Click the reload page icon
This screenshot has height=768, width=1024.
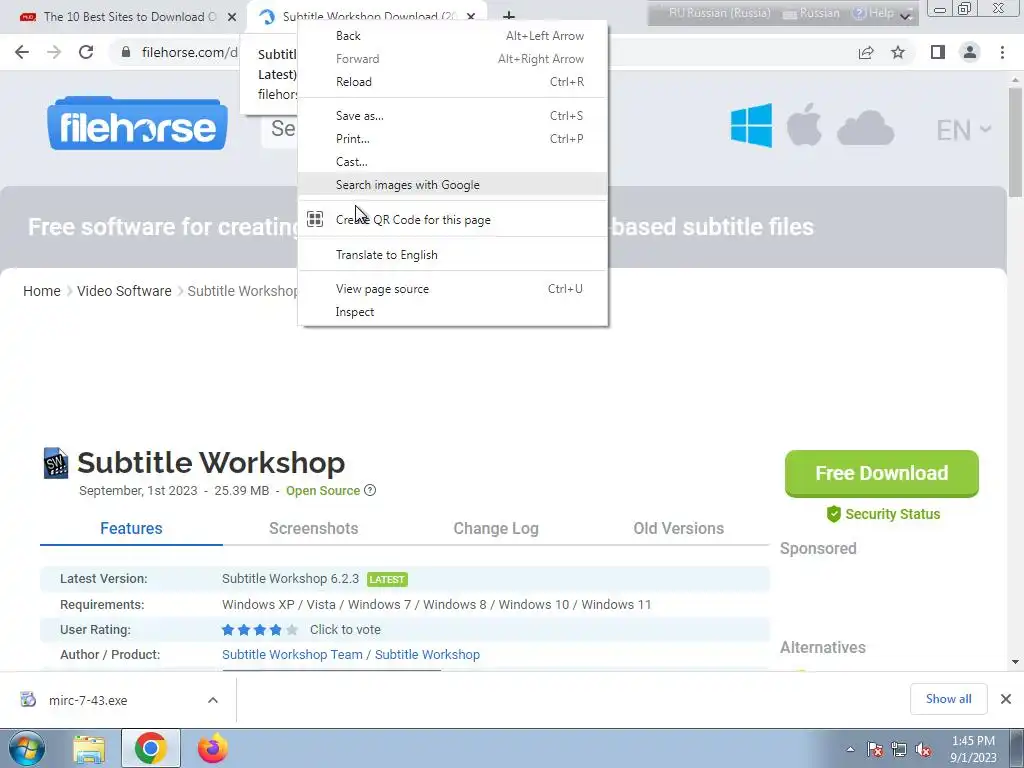point(86,52)
